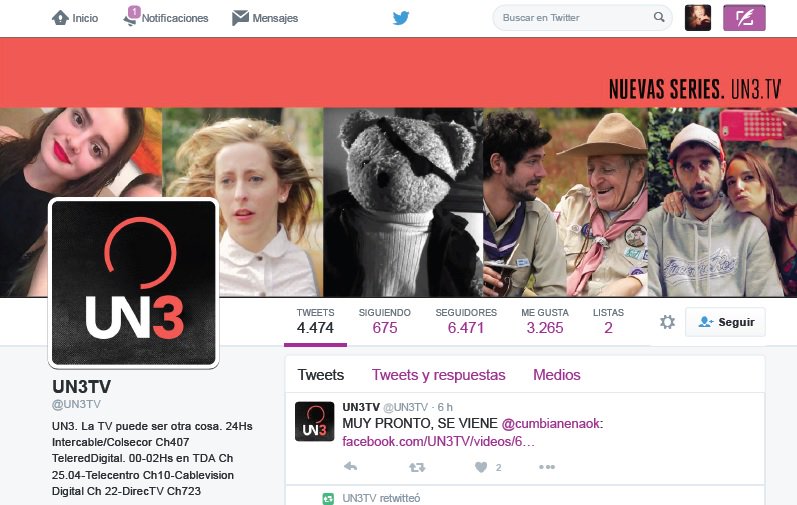Screen dimensions: 797x505
Task: Open Notificaciones bell icon
Action: tap(130, 19)
